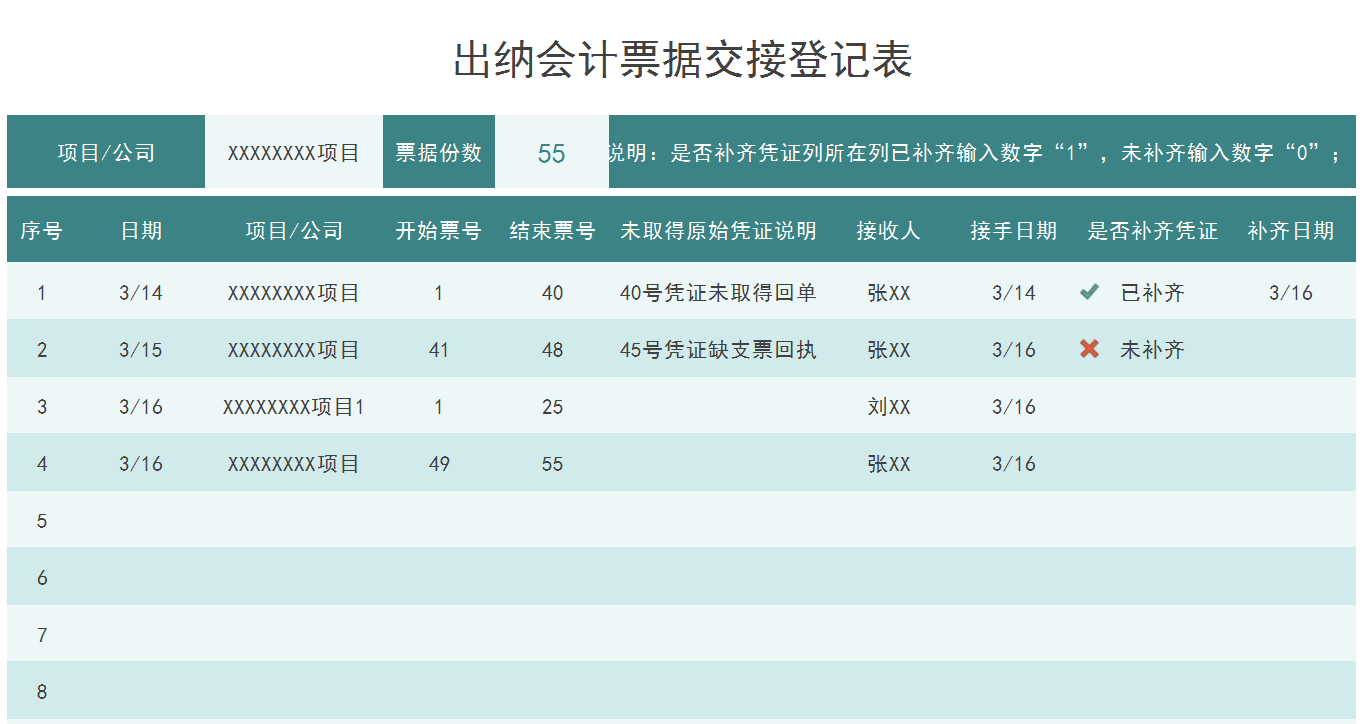Click the 结束票号 value 25 in row 3
This screenshot has height=724, width=1363.
pos(551,406)
